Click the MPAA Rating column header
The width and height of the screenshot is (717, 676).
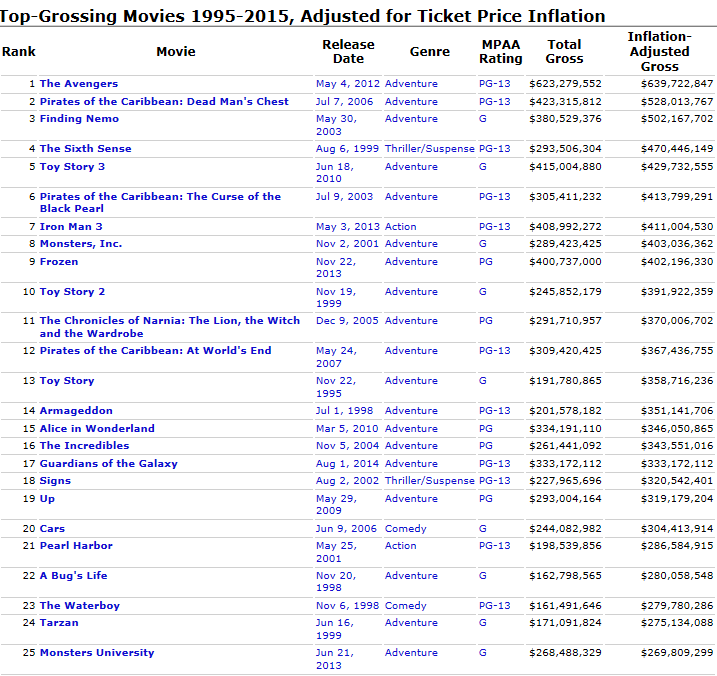[501, 51]
